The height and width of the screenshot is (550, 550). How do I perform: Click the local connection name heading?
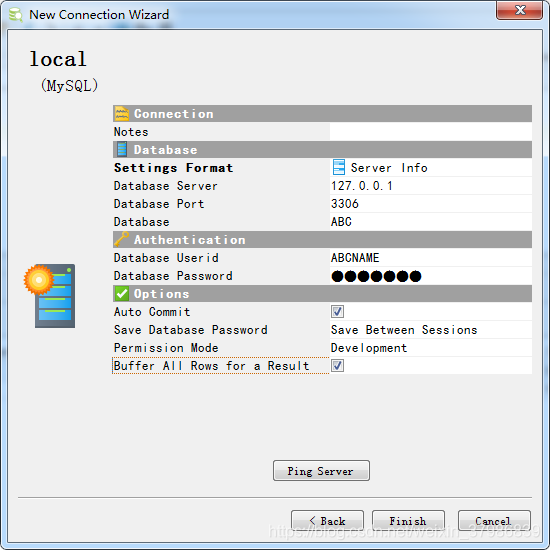pos(58,59)
